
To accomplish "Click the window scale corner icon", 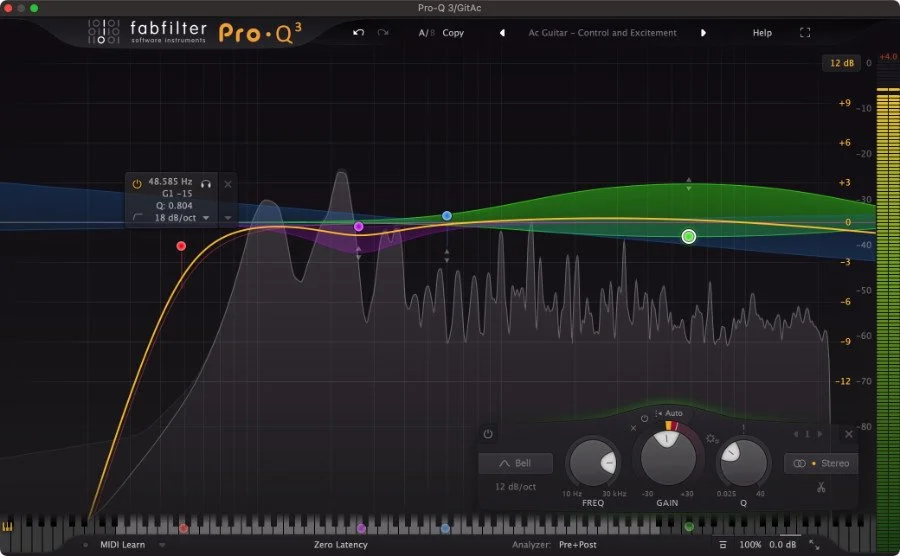I will pyautogui.click(x=814, y=545).
